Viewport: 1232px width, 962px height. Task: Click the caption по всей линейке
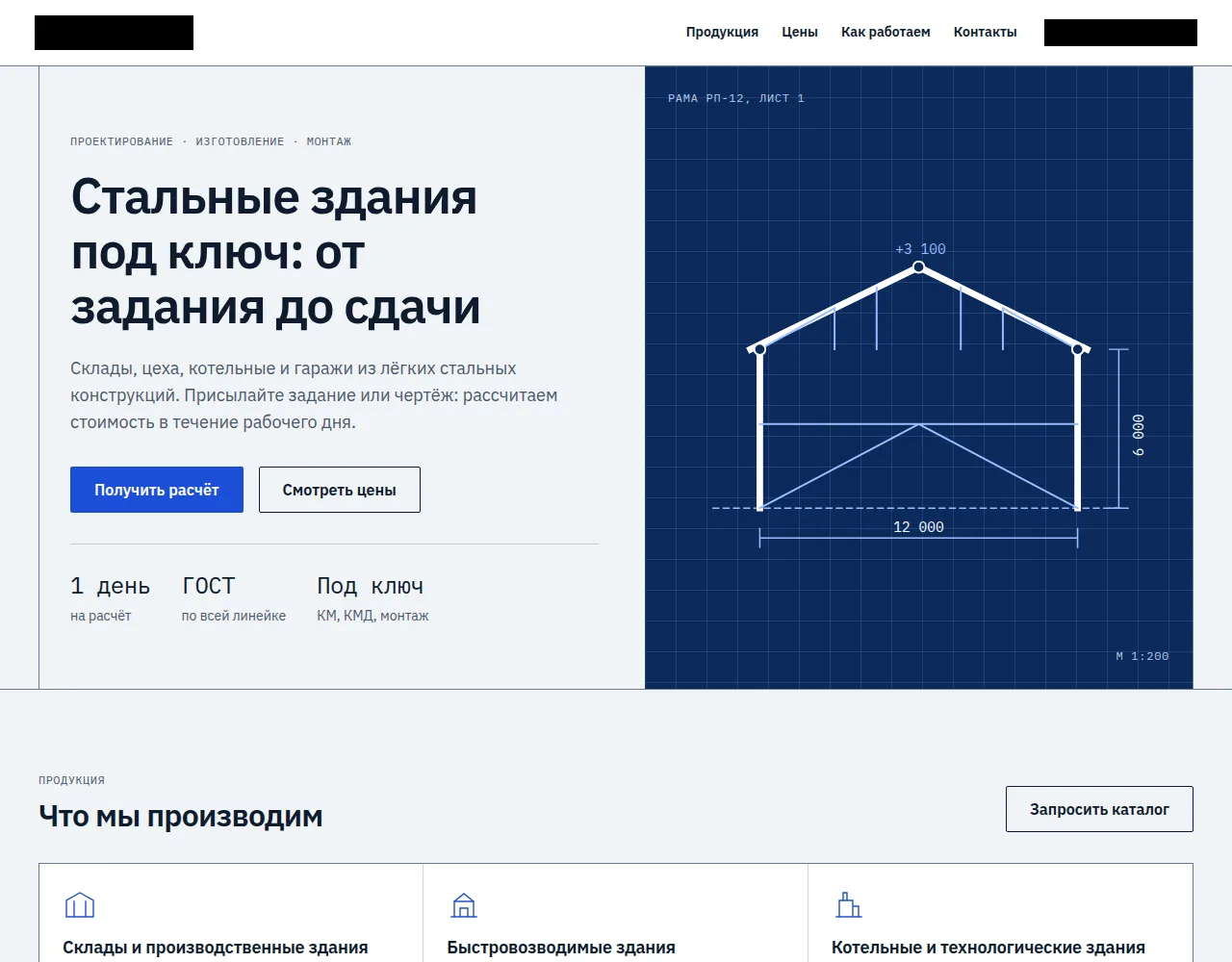pyautogui.click(x=234, y=616)
